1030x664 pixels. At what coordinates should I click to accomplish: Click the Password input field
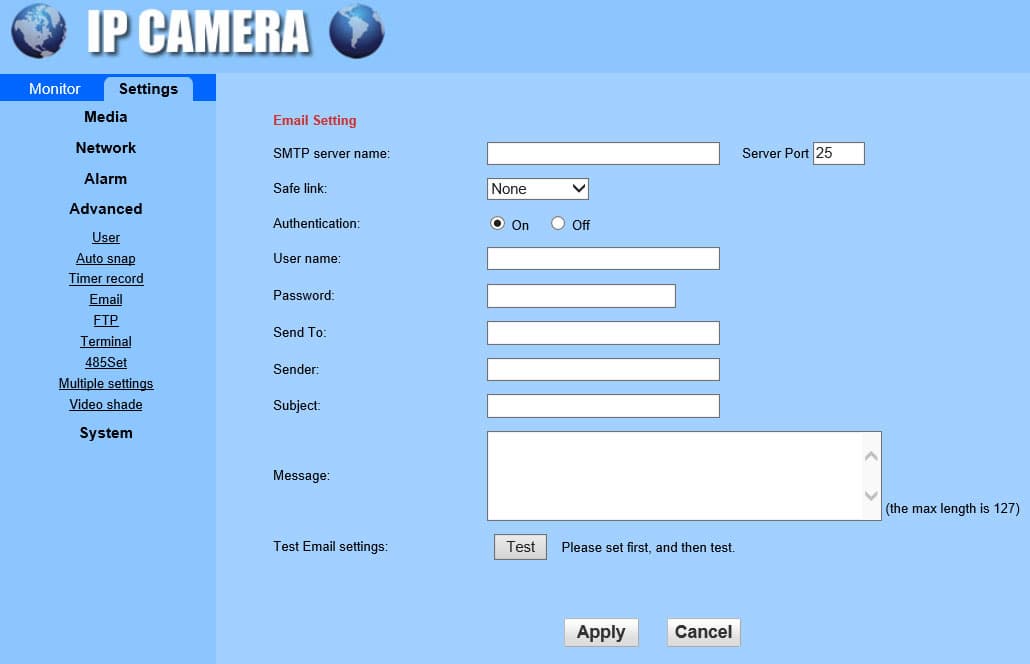tap(581, 296)
